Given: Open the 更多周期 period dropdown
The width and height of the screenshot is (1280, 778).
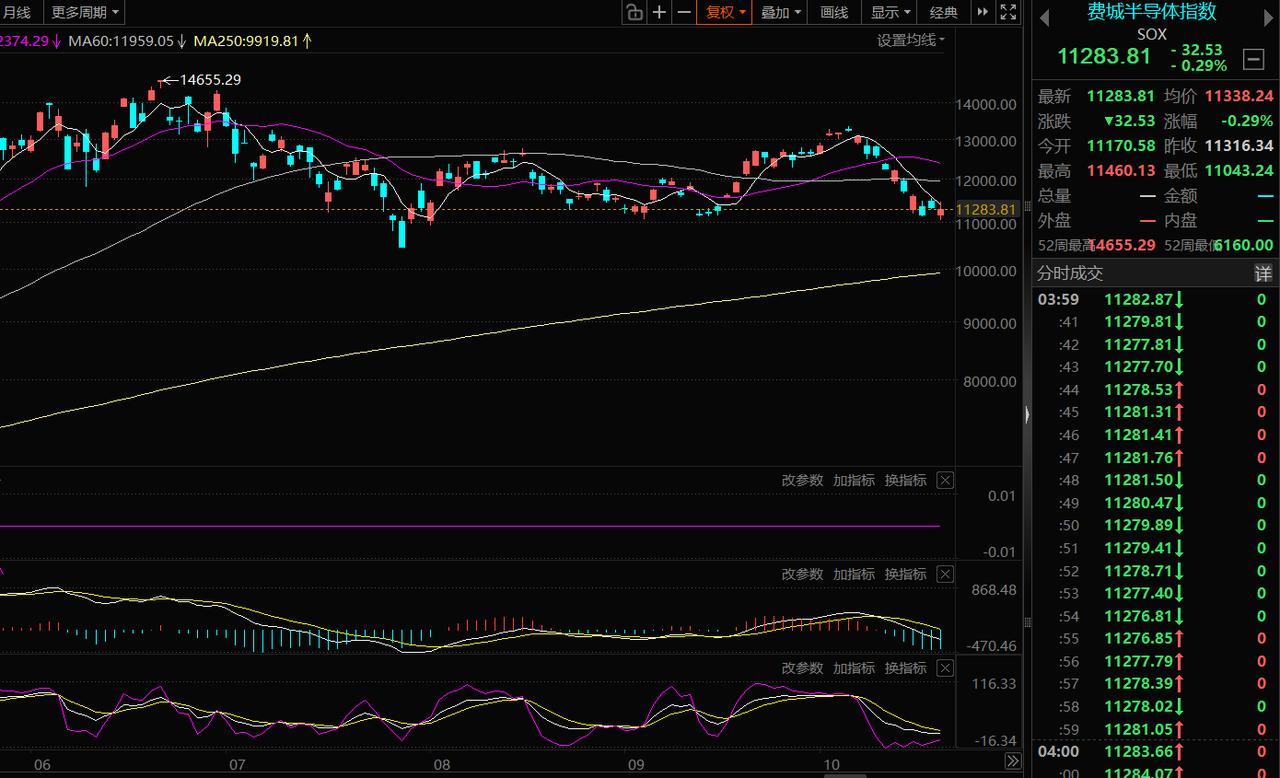Looking at the screenshot, I should pos(85,12).
